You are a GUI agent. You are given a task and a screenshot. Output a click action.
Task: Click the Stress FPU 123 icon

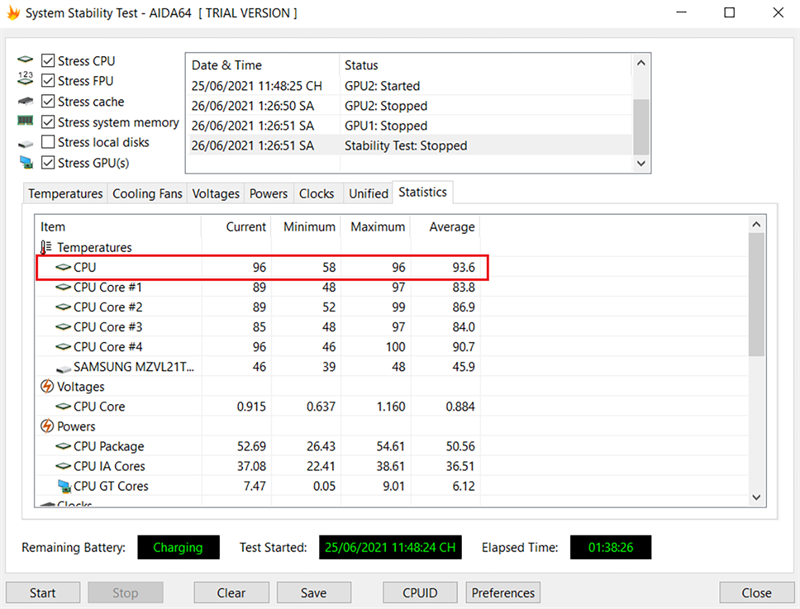pos(25,78)
